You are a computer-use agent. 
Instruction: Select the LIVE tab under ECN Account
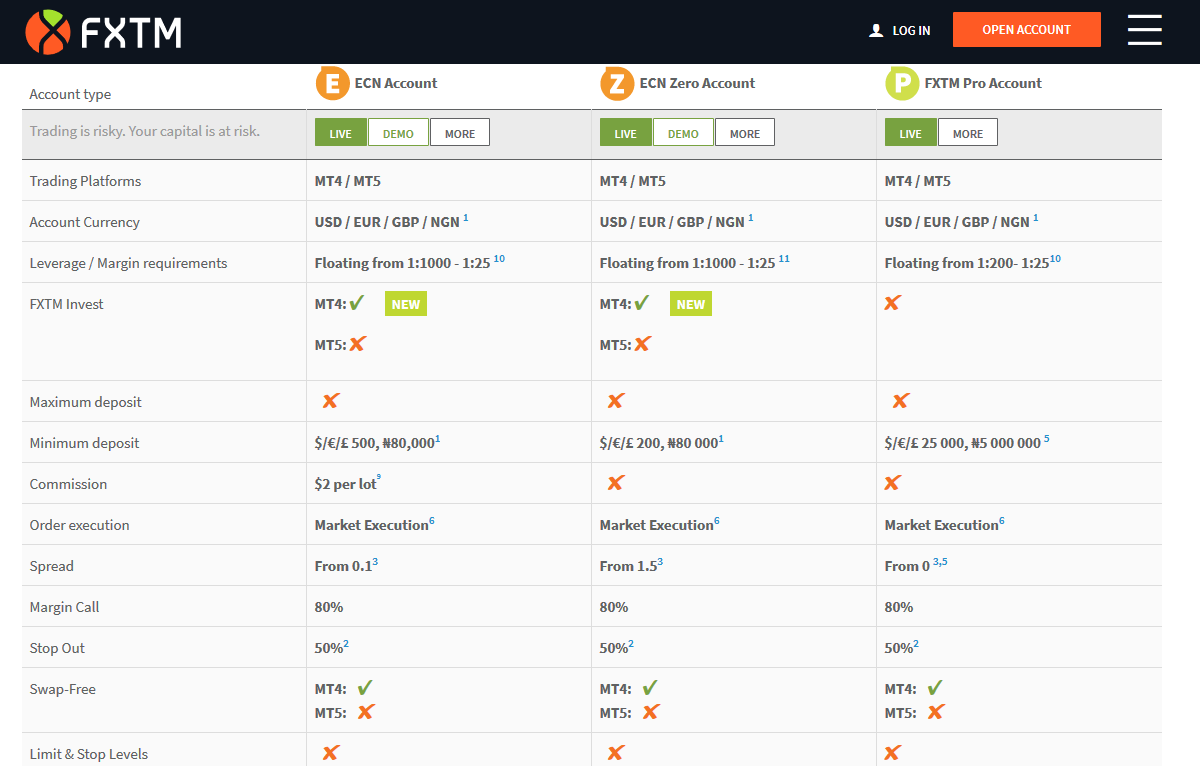340,131
